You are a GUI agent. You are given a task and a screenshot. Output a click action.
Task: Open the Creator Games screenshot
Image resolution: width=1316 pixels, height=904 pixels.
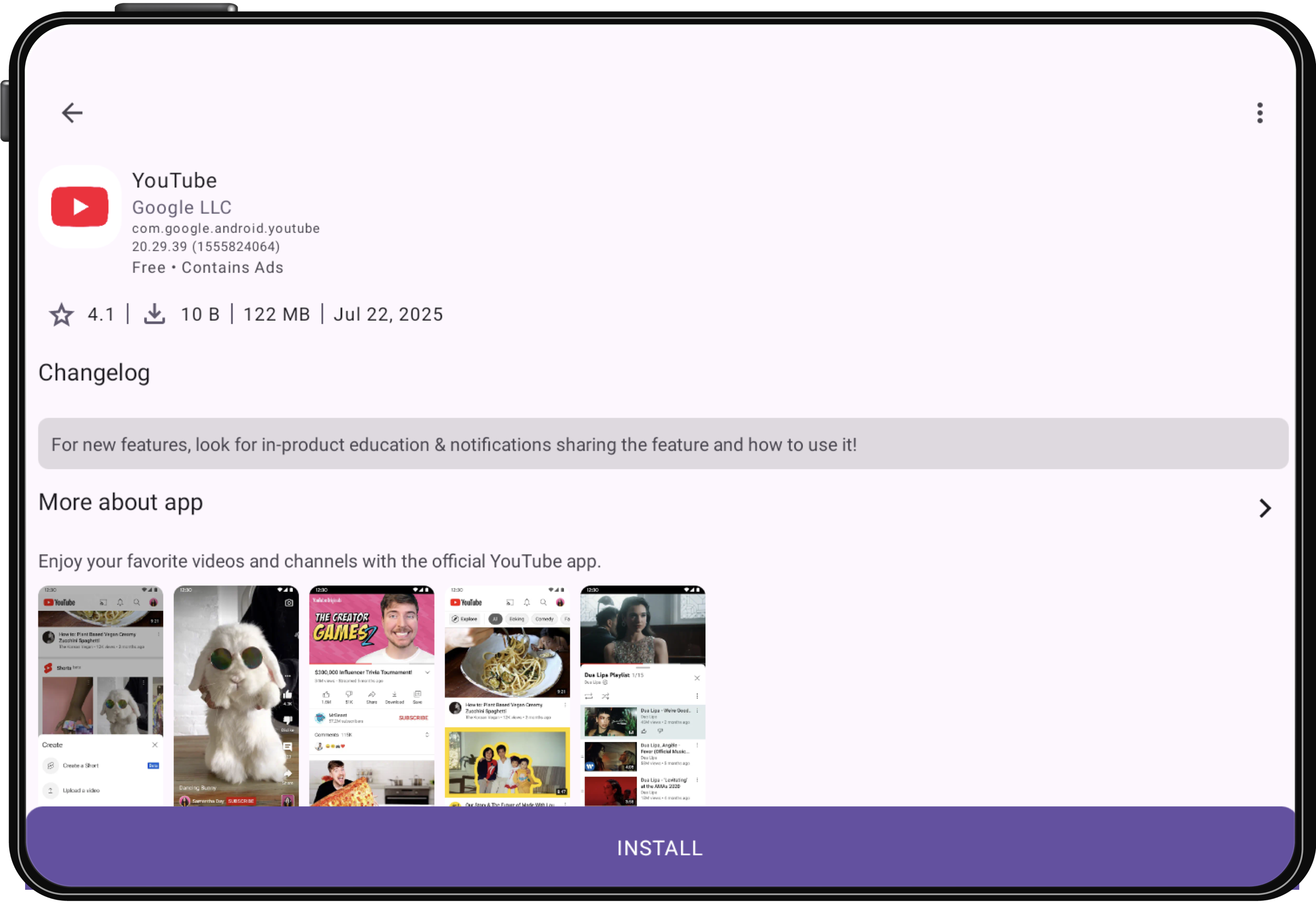coord(371,696)
